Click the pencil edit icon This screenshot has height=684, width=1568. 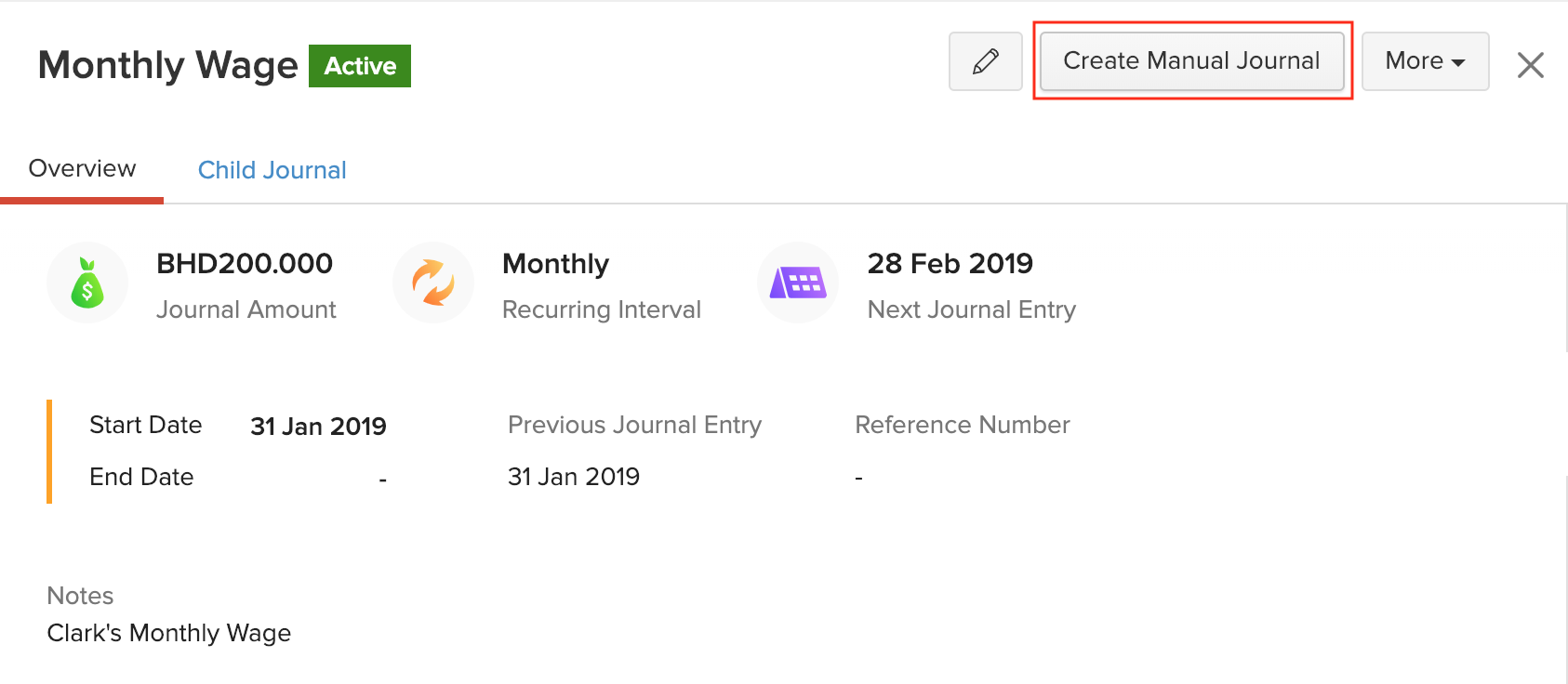[985, 61]
